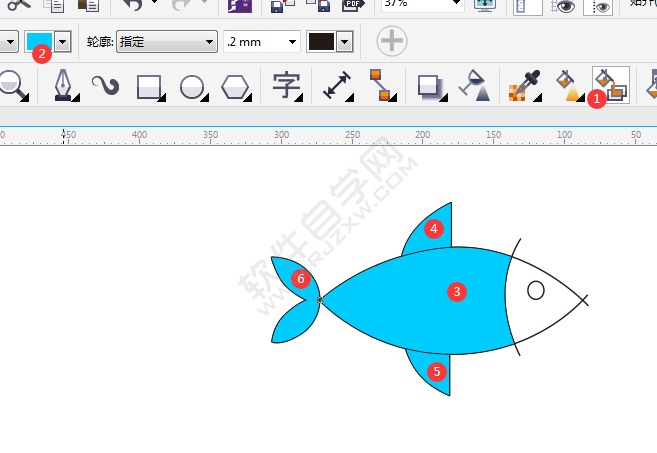Click the cyan fill color swatch
This screenshot has height=453, width=657.
(x=39, y=42)
